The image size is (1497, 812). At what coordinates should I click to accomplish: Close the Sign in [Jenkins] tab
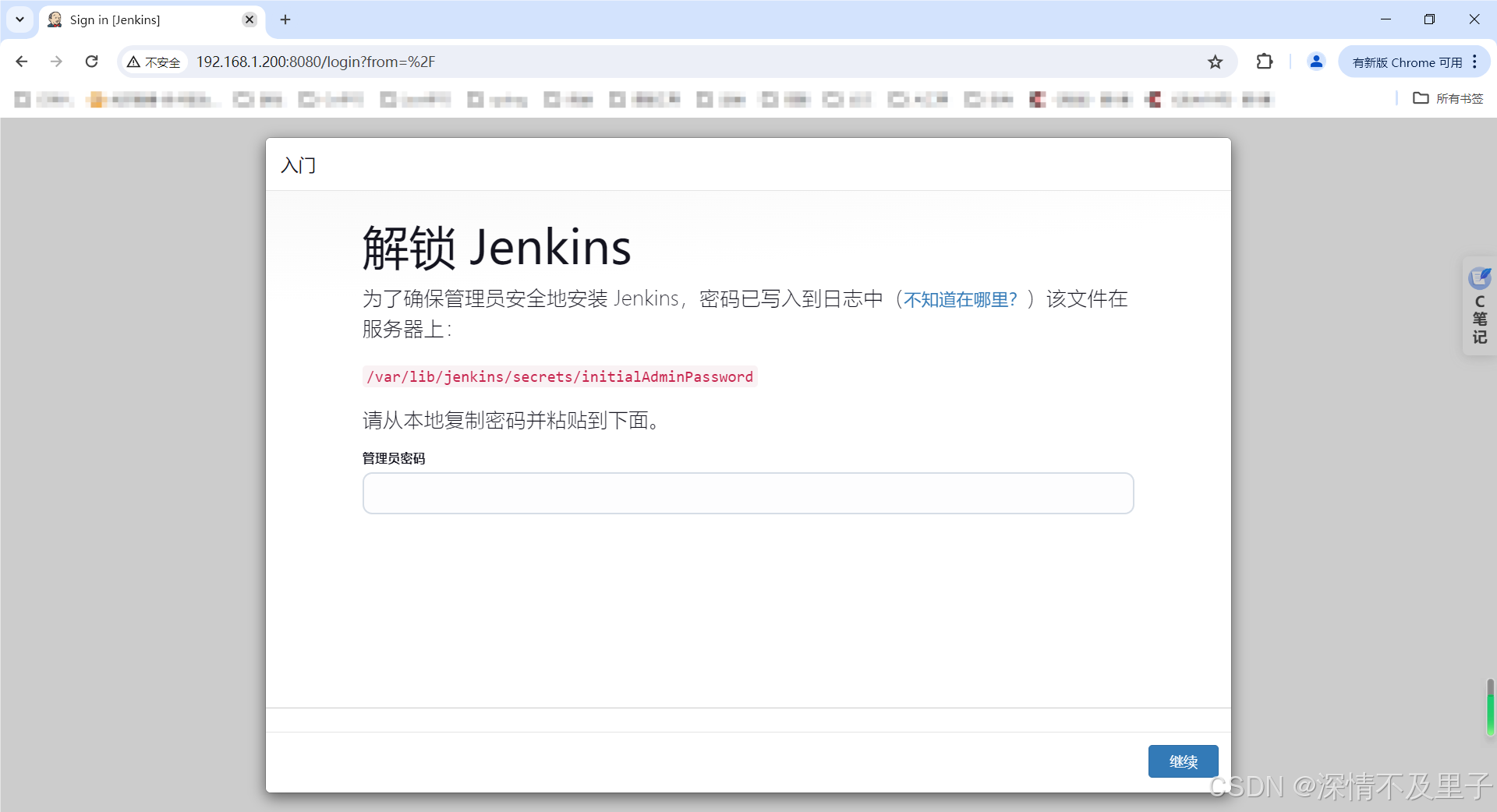(249, 19)
